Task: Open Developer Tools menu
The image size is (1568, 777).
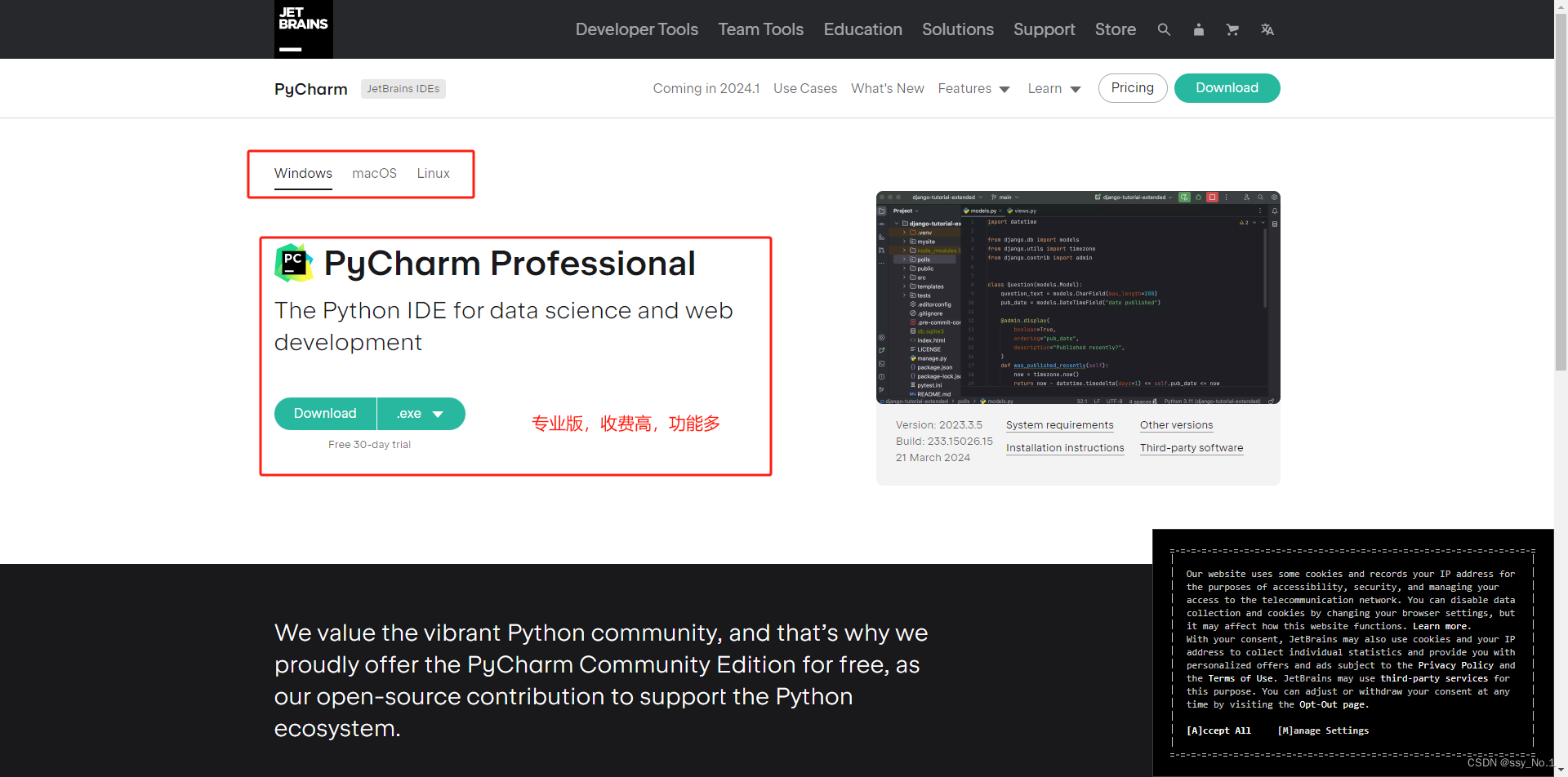Action: pyautogui.click(x=636, y=29)
